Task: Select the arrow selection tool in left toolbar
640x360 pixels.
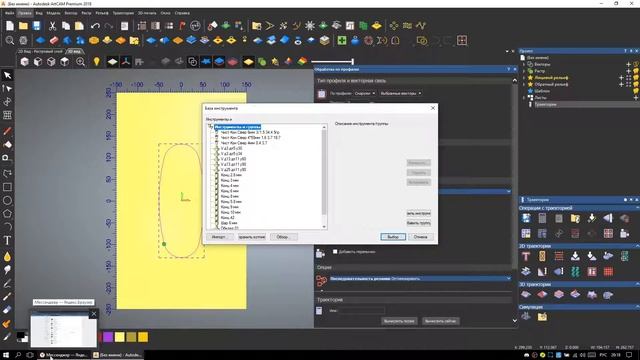Action: [7, 75]
